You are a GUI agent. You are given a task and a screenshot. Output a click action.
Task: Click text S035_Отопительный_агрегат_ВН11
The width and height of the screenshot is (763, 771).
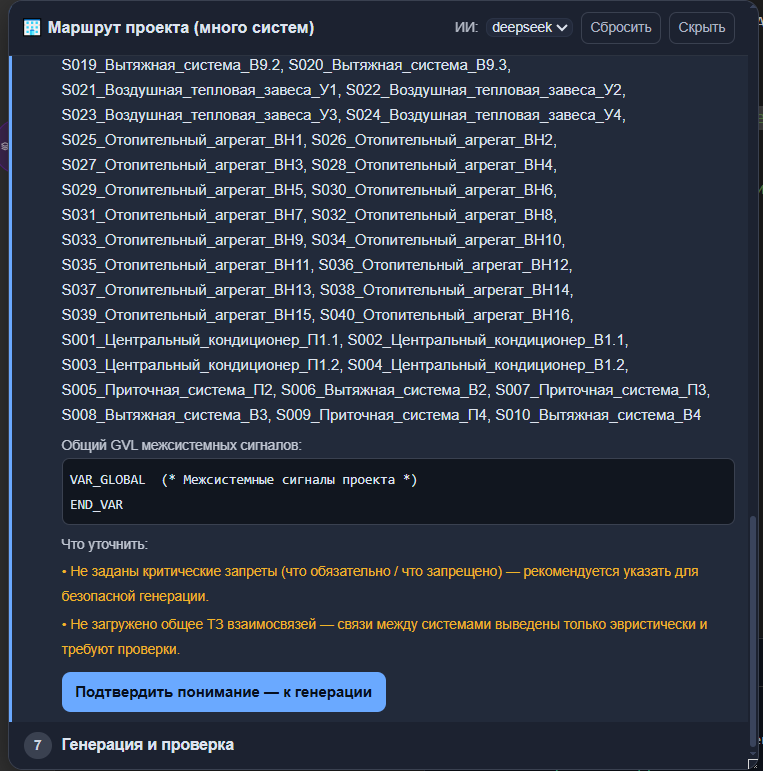coord(185,265)
